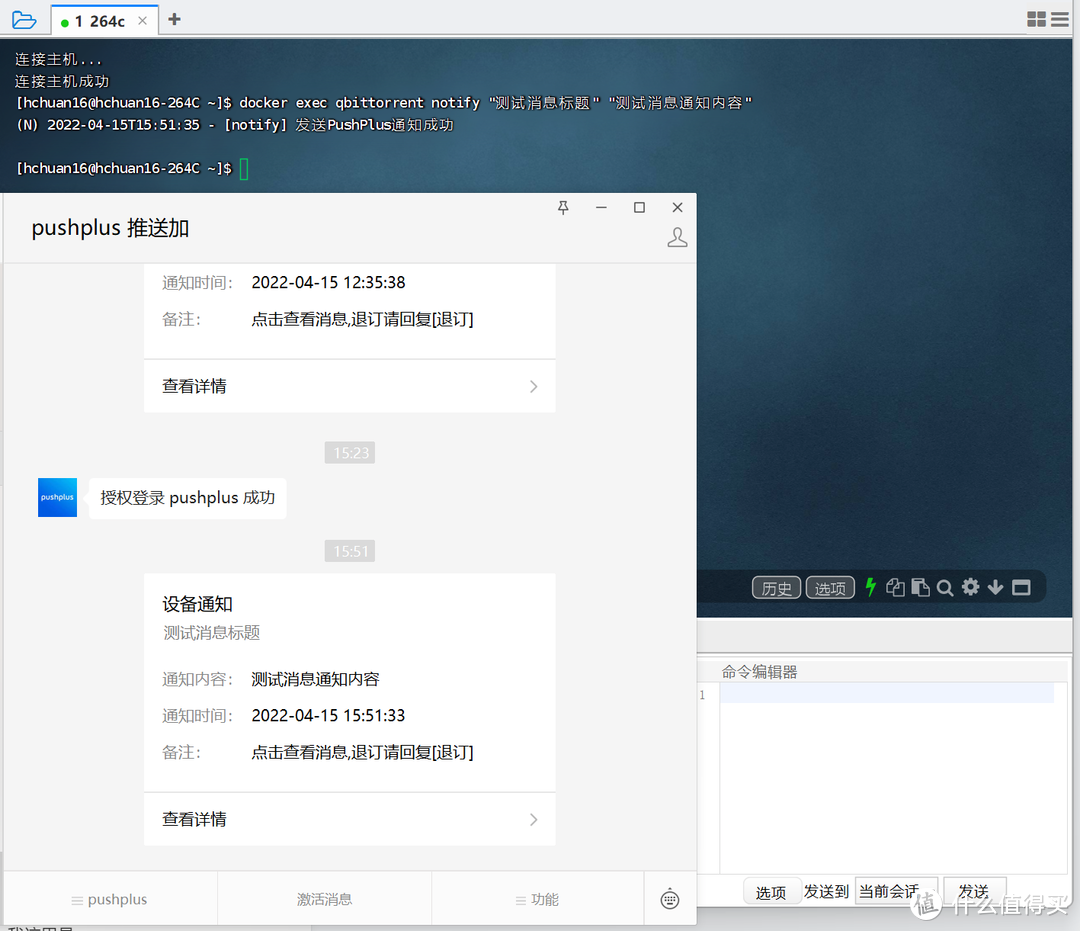
Task: Add a new session tab with the plus
Action: (x=174, y=19)
